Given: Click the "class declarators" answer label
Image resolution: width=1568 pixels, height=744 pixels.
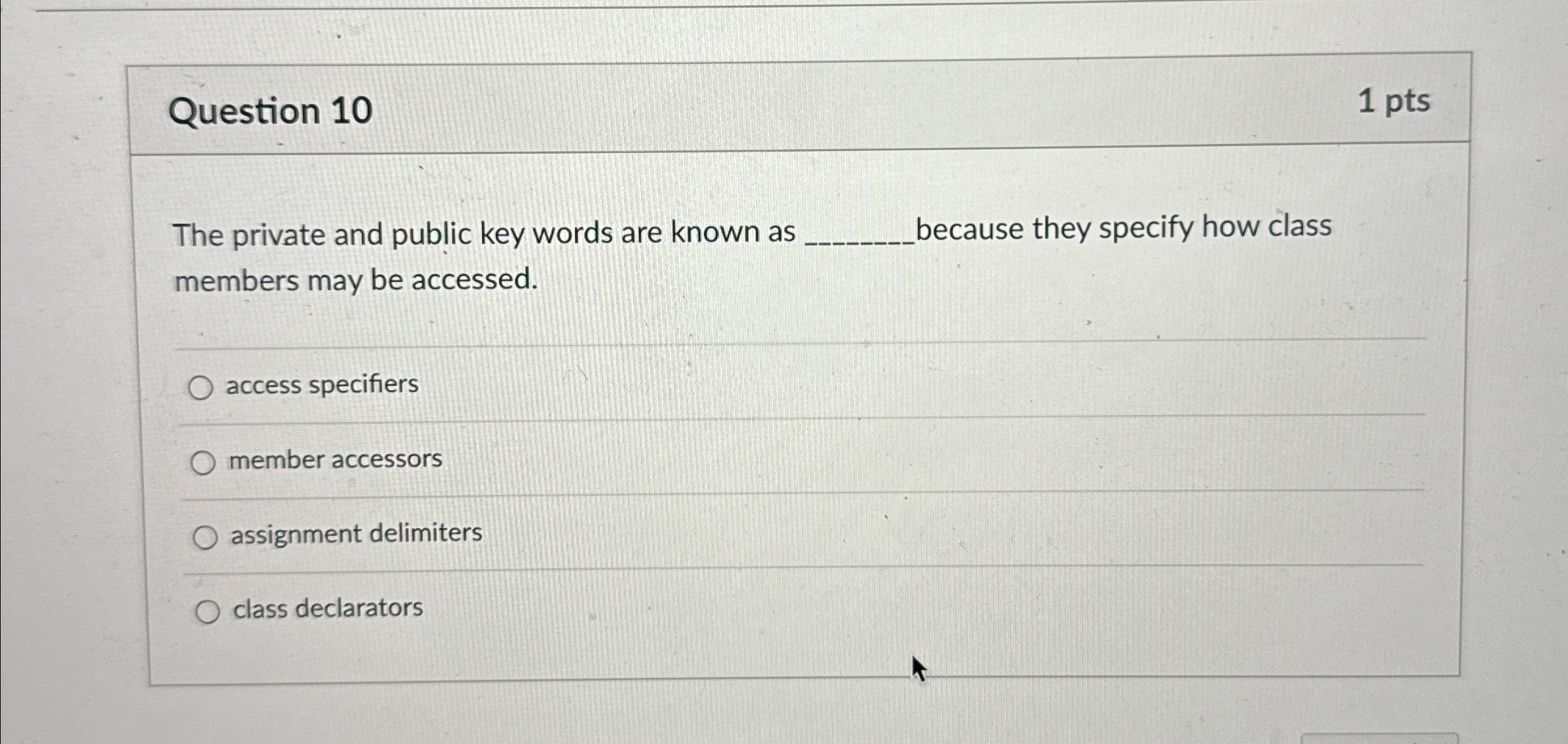Looking at the screenshot, I should pyautogui.click(x=327, y=609).
